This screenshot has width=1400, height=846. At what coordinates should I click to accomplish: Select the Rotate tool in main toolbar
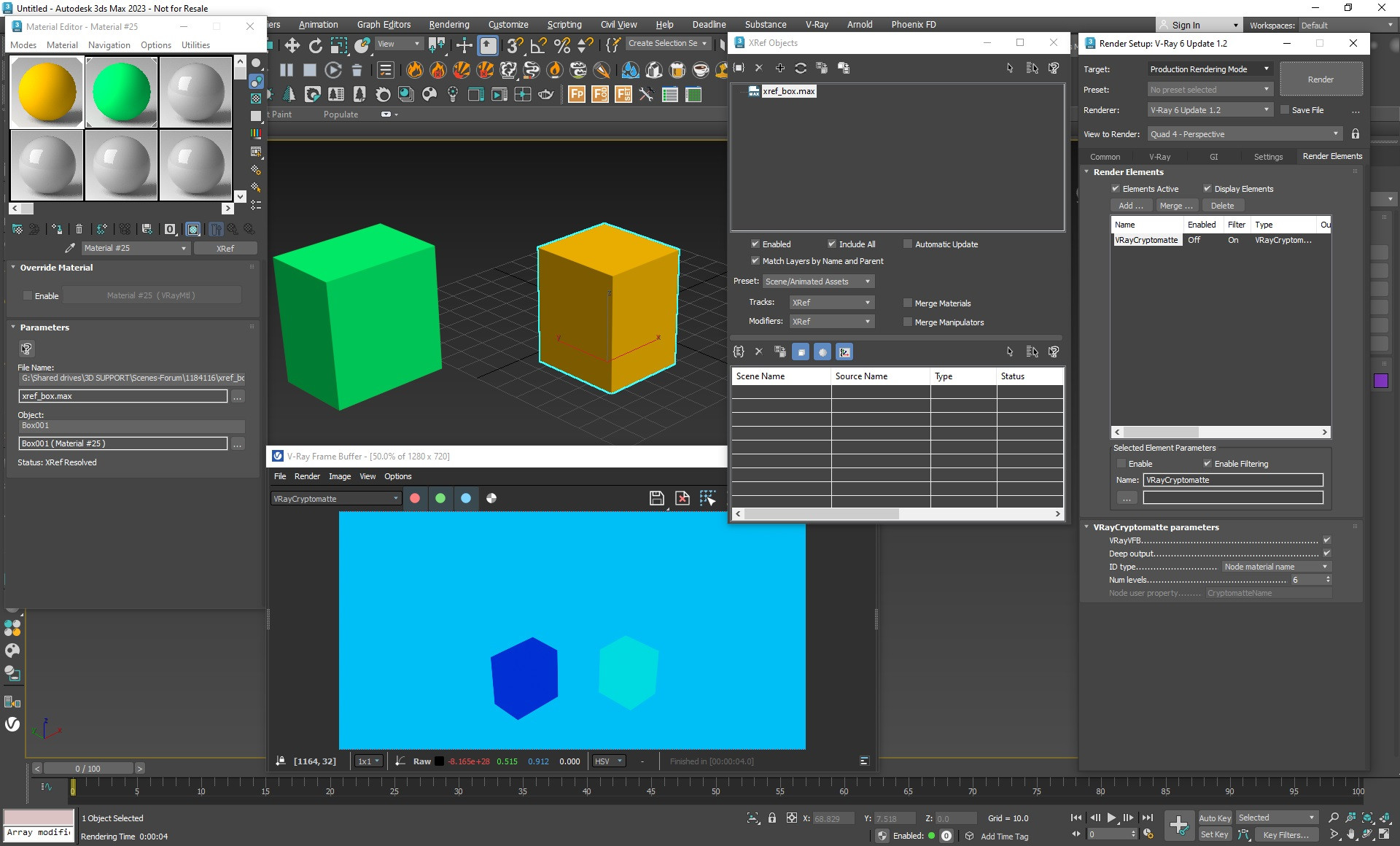(316, 46)
